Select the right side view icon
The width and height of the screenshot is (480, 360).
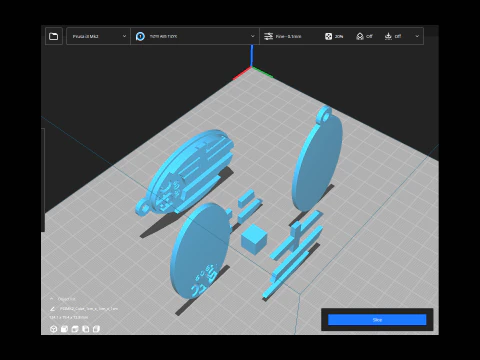coord(96,329)
